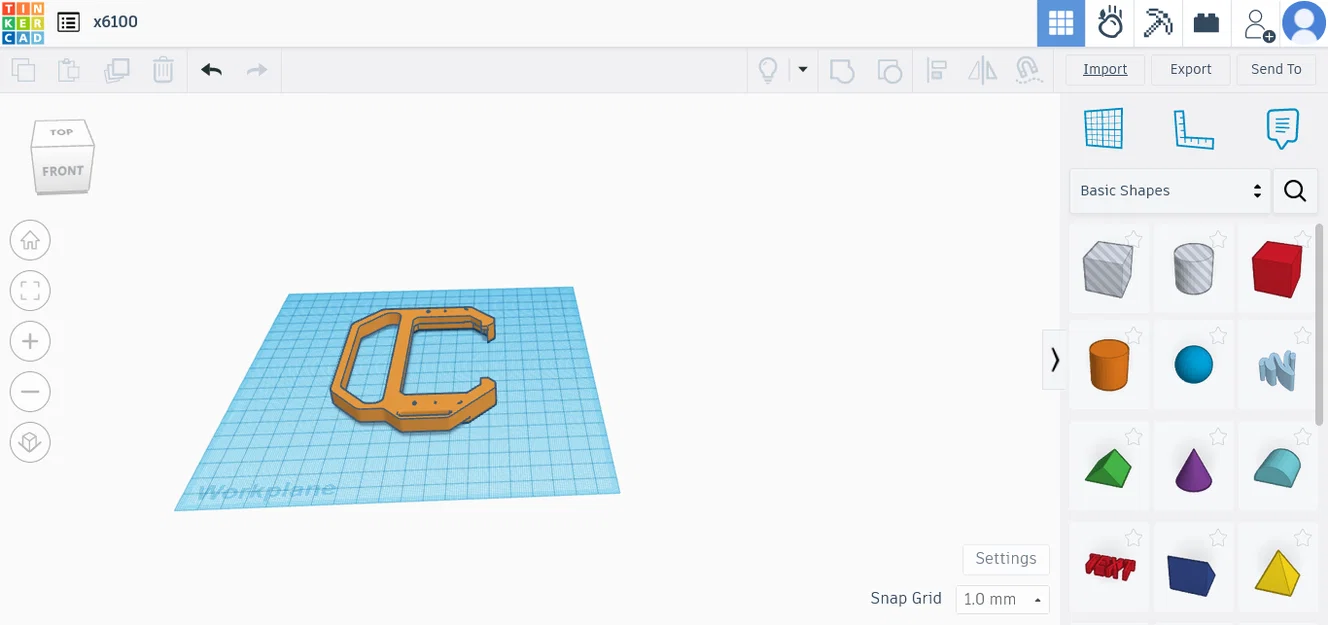1328x625 pixels.
Task: Select the green Roof shape
Action: [x=1108, y=468]
